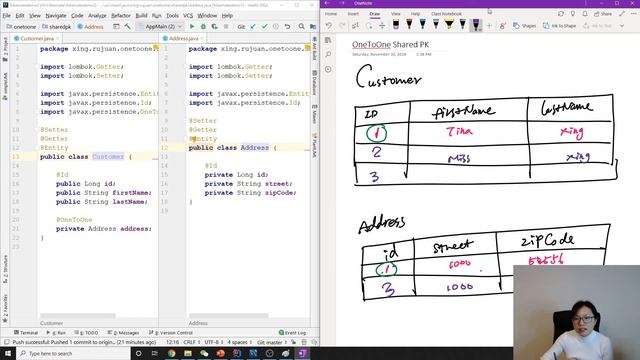The image size is (640, 360).
Task: Click the lightbulb Tell Me icon
Action: point(573,14)
